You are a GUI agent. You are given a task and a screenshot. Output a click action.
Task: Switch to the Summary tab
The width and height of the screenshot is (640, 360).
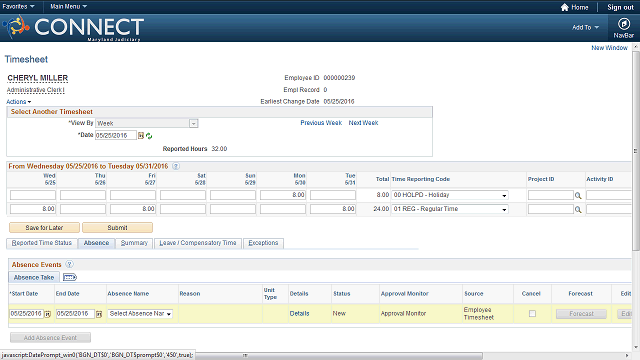pos(134,243)
